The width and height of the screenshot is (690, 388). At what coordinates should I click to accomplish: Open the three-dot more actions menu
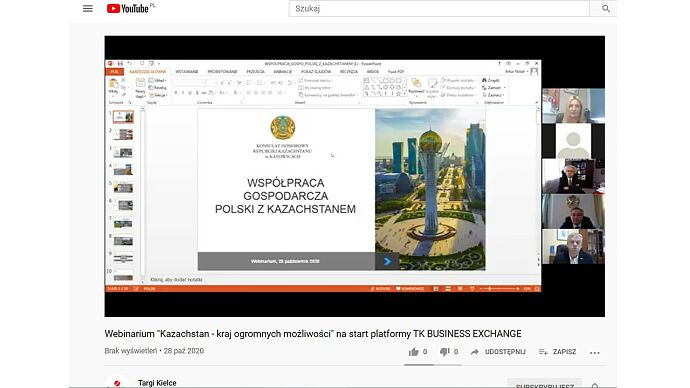tap(595, 352)
